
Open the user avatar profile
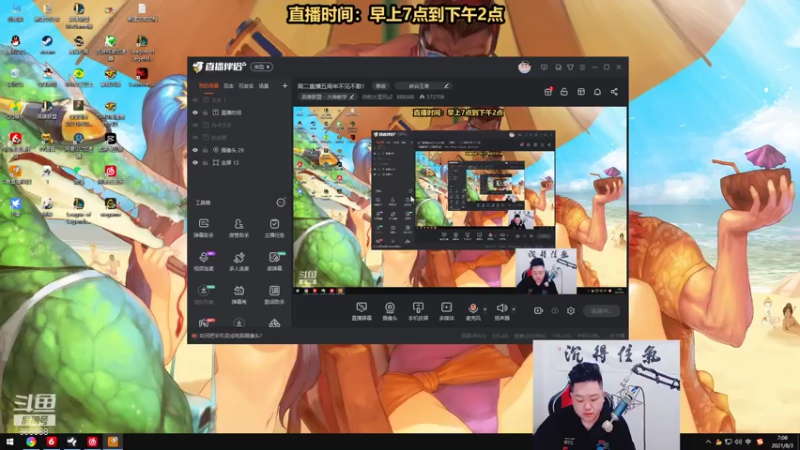click(524, 67)
